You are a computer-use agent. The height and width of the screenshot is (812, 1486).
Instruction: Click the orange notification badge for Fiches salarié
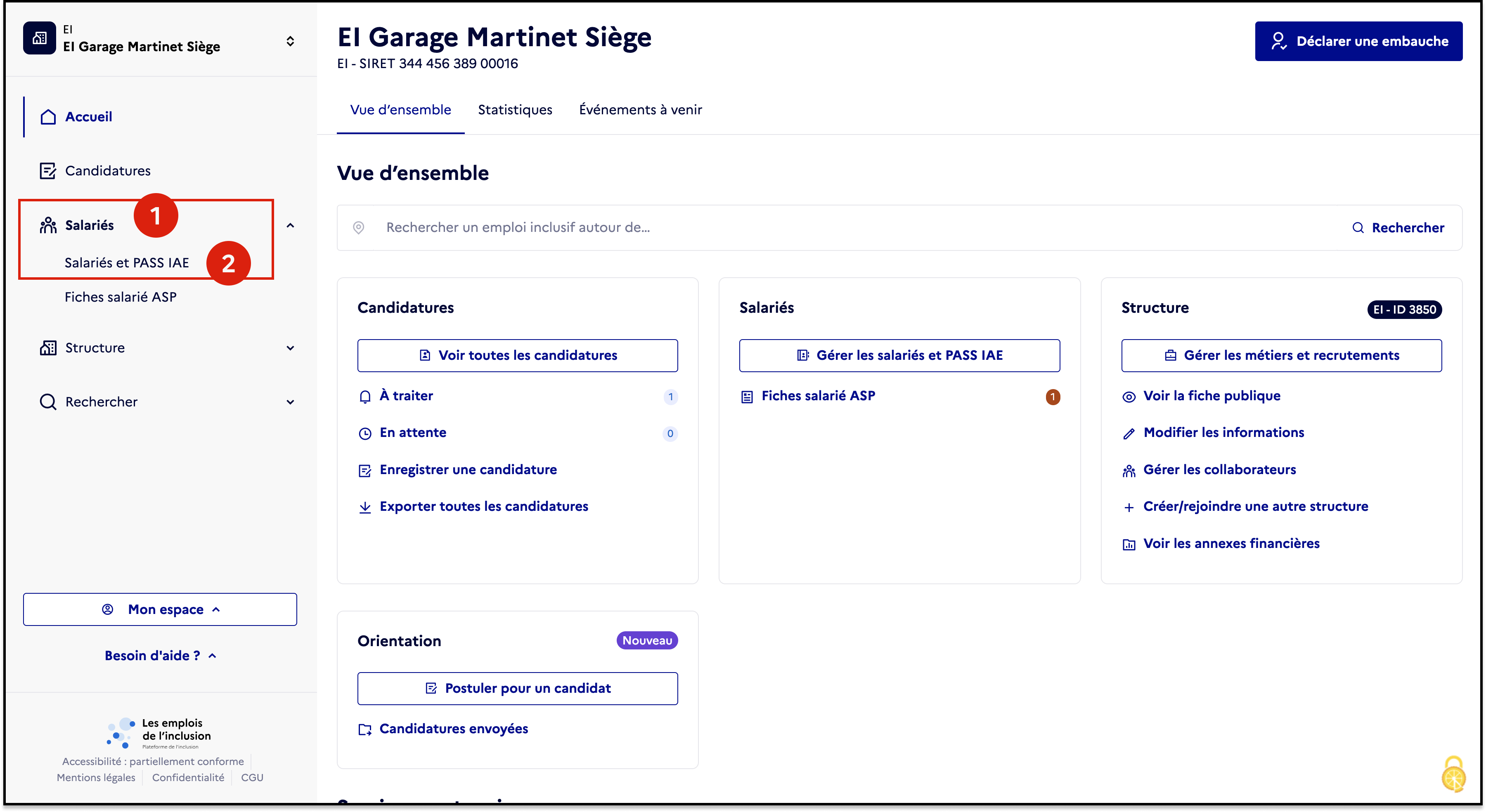tap(1052, 397)
